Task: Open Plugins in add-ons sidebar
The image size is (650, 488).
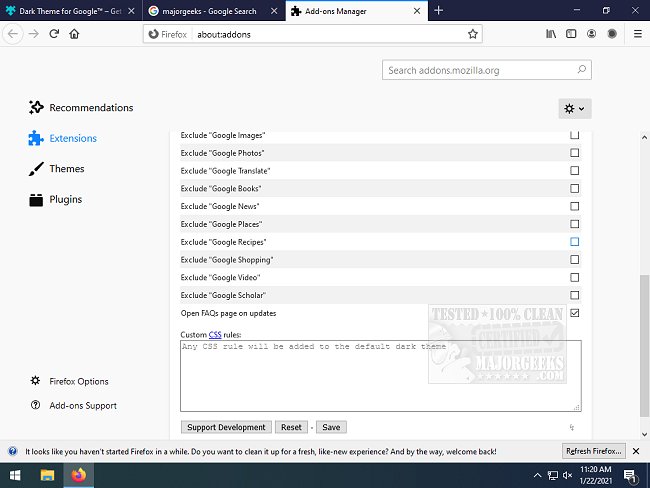Action: (x=55, y=199)
